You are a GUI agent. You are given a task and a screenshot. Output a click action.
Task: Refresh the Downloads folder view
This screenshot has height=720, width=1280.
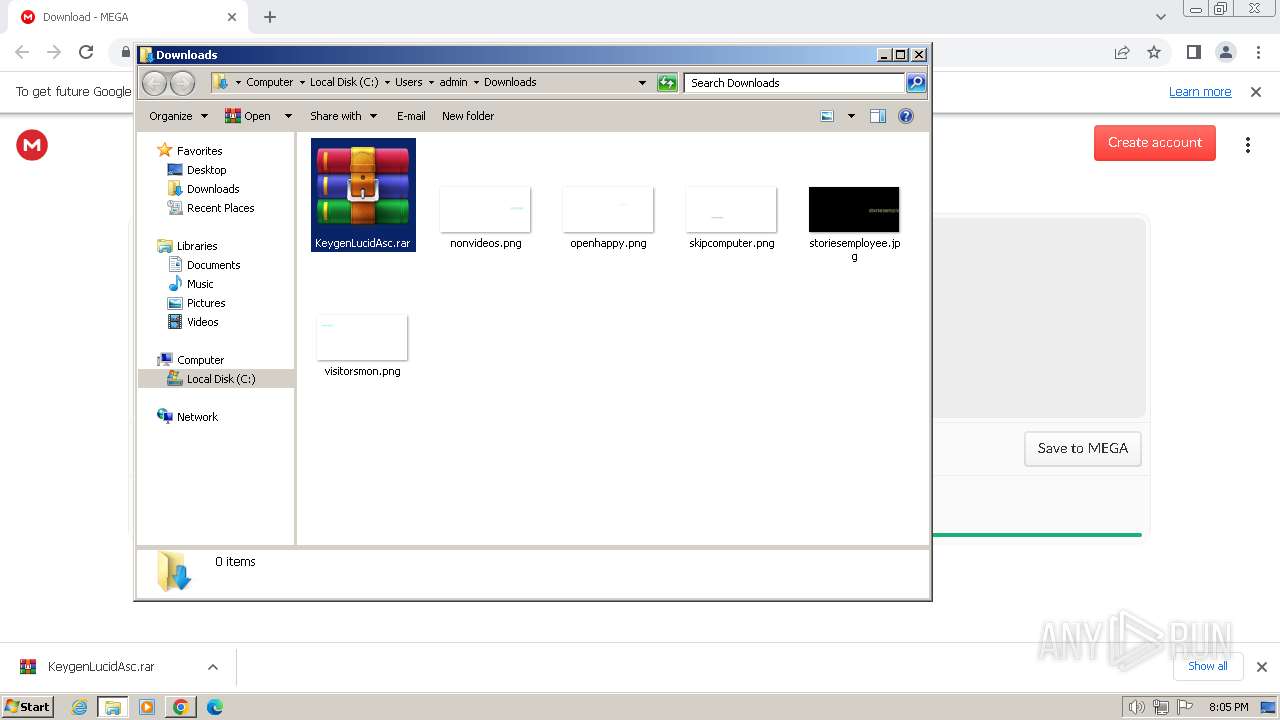tap(667, 83)
